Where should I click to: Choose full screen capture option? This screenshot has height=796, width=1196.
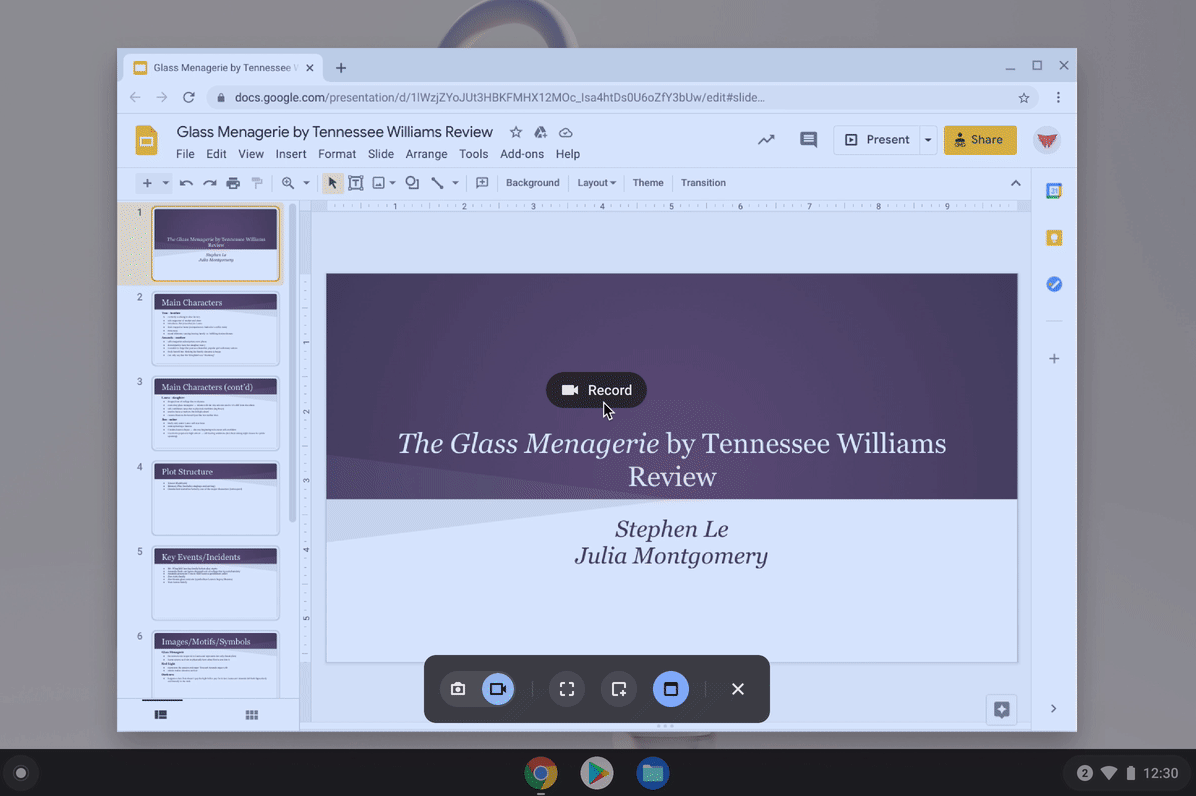click(x=567, y=689)
